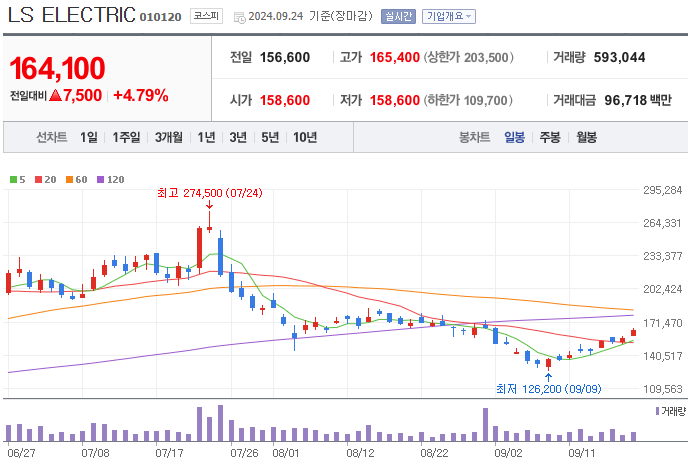Select the 5년 line chart tab
The height and width of the screenshot is (466, 688).
coord(270,137)
